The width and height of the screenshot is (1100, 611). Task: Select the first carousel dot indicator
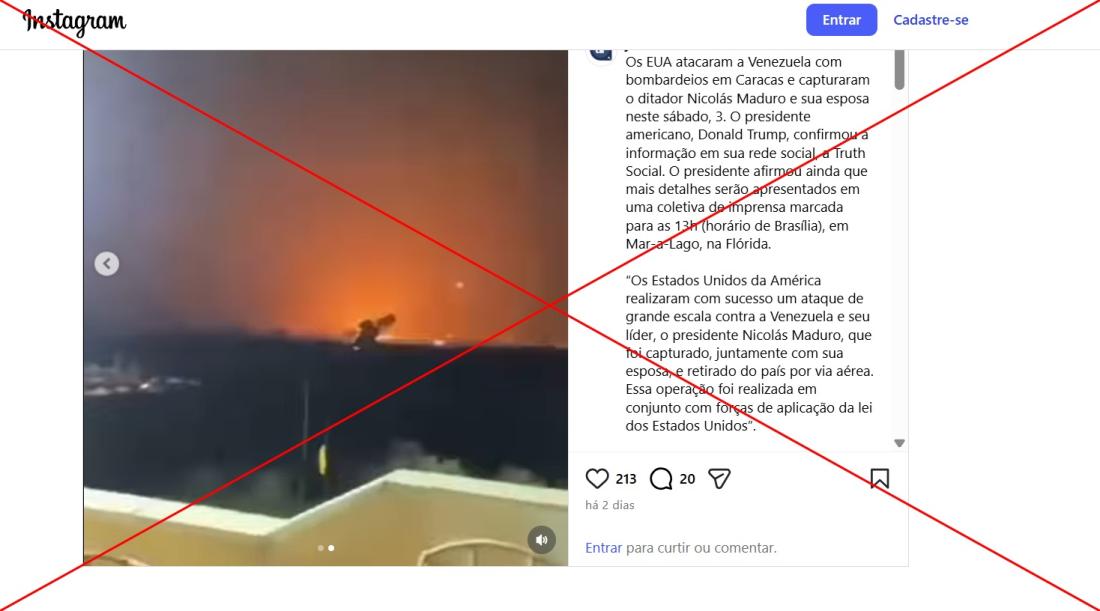[321, 548]
